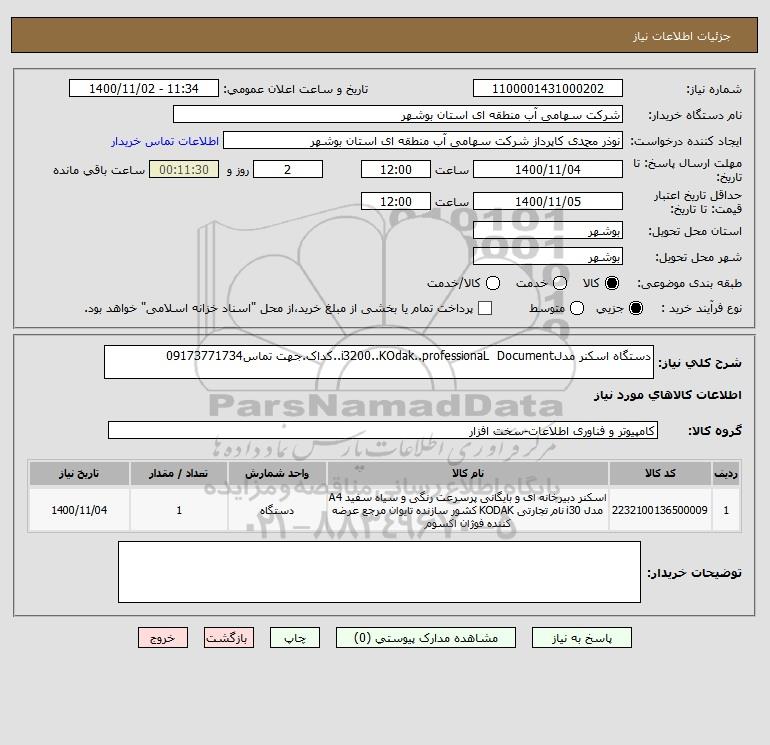Click the واحد شمارش column header
This screenshot has height=745, width=770.
277,473
